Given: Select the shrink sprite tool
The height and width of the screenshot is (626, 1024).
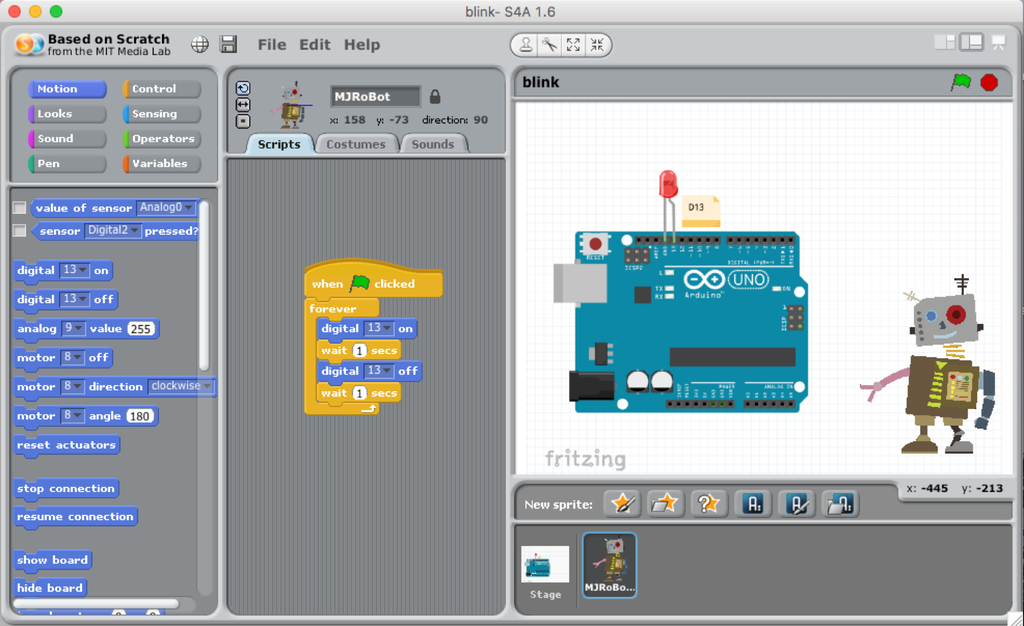Looking at the screenshot, I should click(x=597, y=44).
